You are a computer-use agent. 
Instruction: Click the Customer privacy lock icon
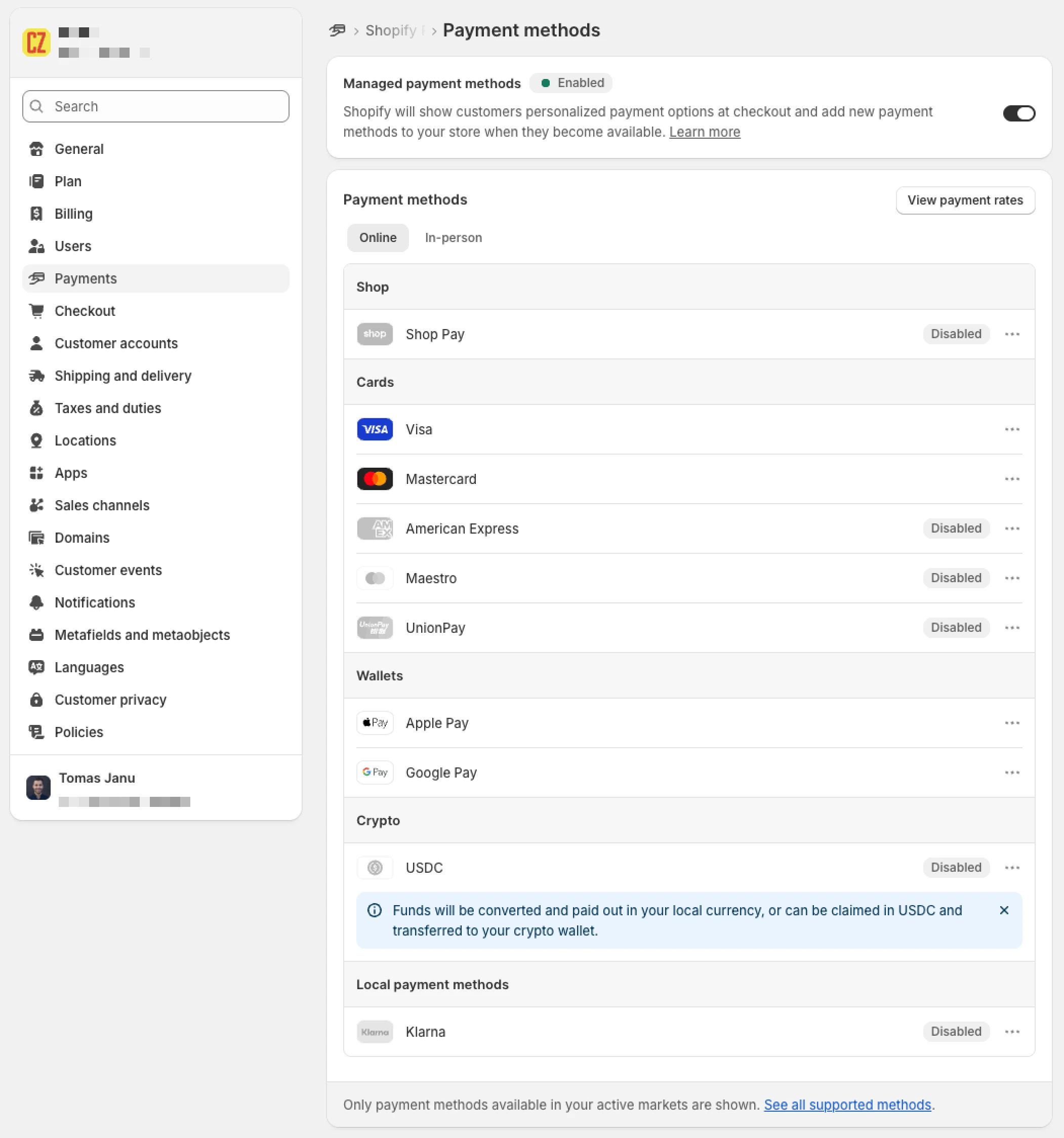click(x=36, y=700)
